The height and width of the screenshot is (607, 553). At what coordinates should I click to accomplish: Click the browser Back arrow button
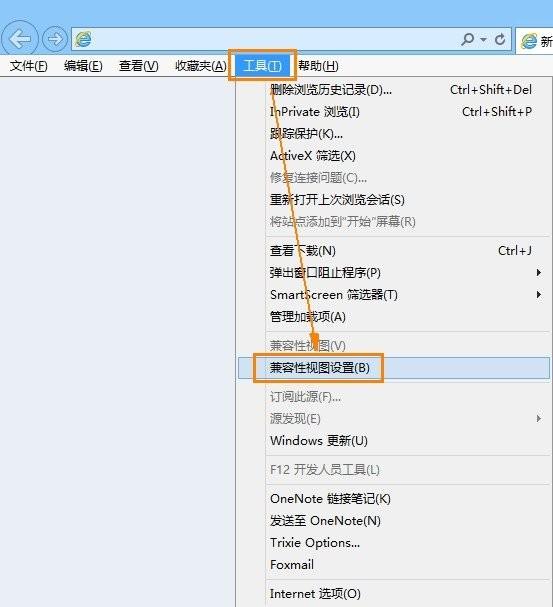point(20,39)
